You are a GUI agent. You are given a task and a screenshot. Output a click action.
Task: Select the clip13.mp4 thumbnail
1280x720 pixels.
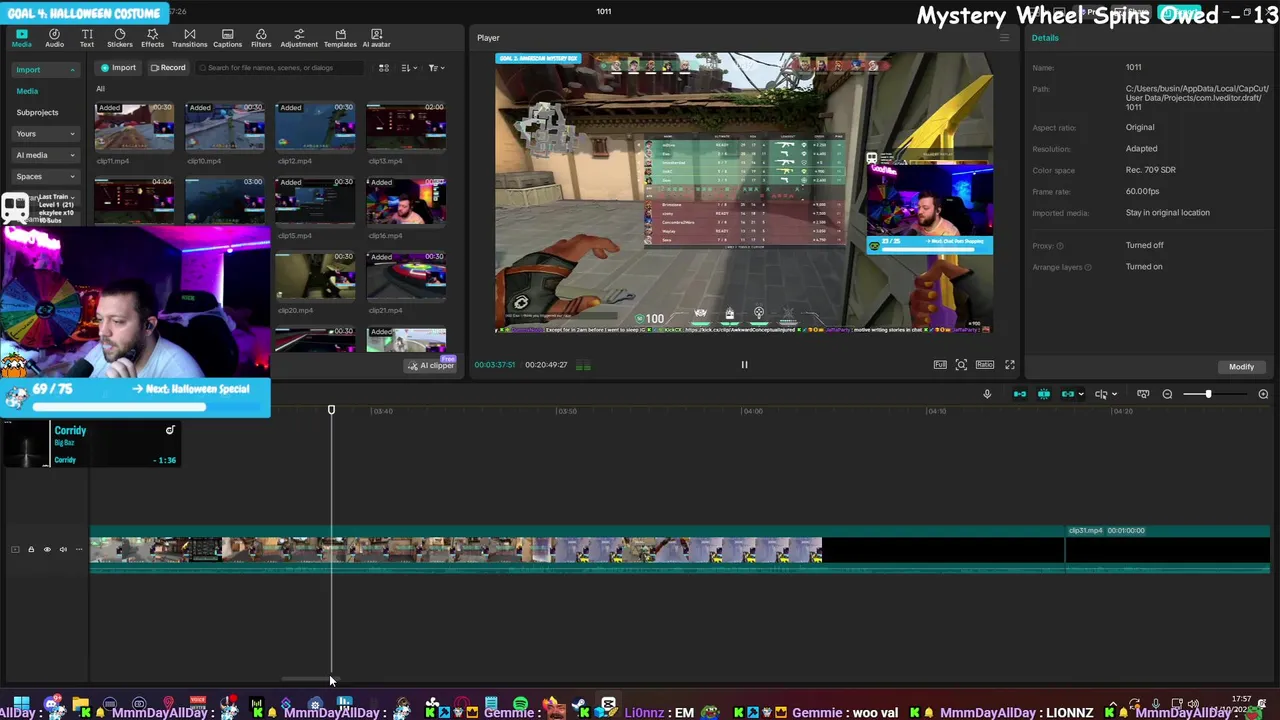click(406, 127)
